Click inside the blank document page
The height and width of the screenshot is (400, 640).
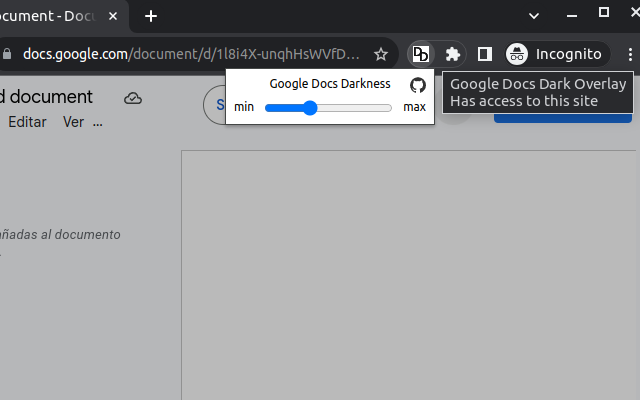click(x=410, y=275)
